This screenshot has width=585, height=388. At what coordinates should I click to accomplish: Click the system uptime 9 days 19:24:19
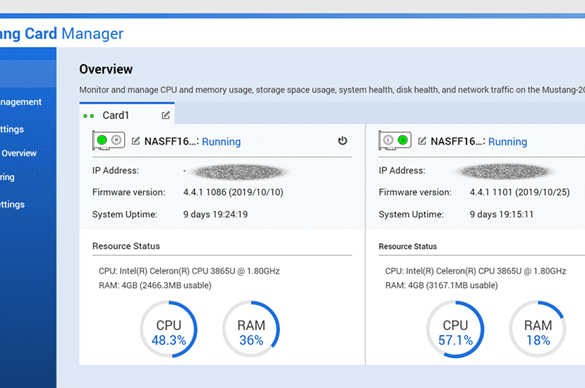[x=215, y=215]
